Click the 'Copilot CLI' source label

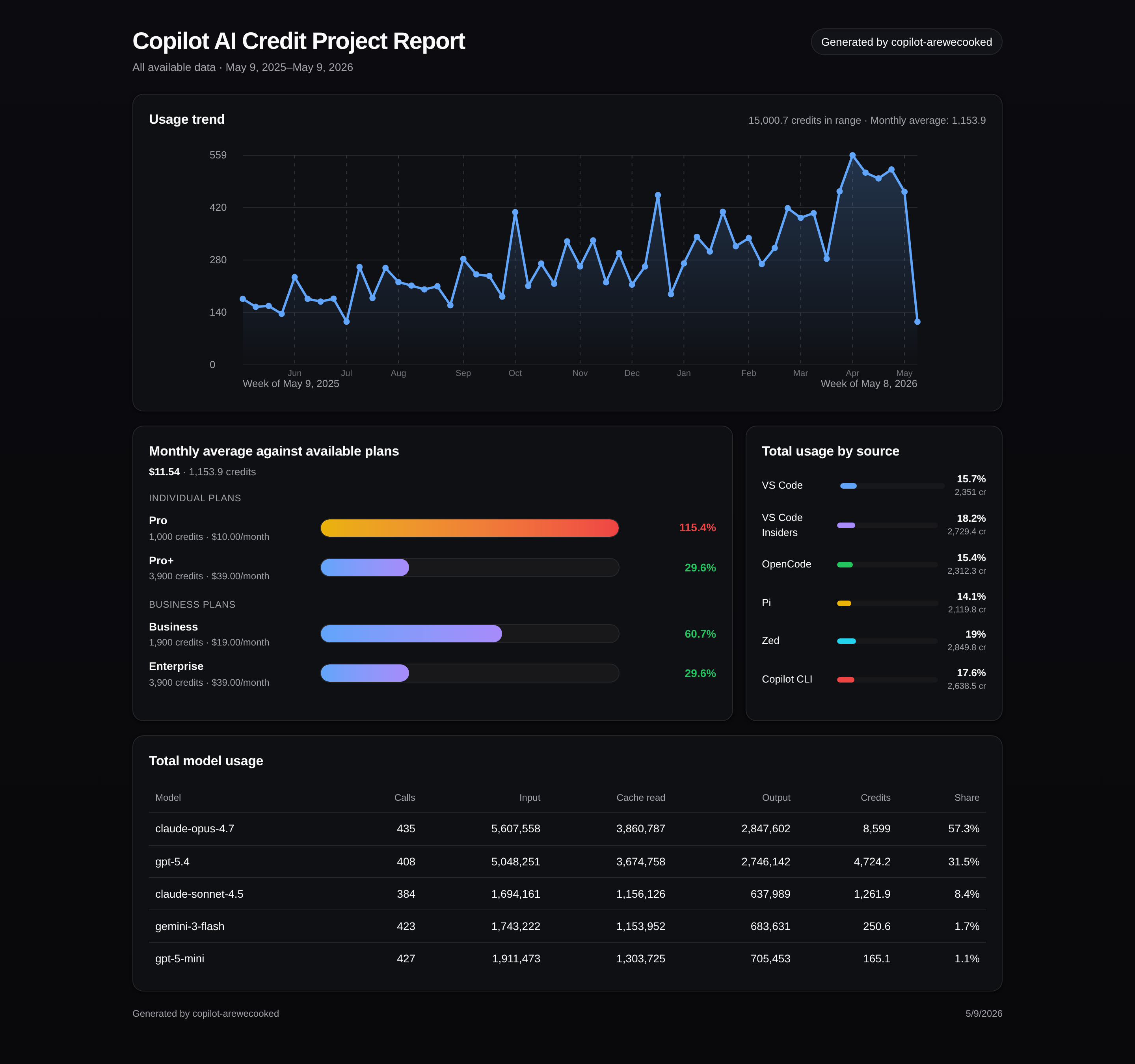pyautogui.click(x=787, y=679)
